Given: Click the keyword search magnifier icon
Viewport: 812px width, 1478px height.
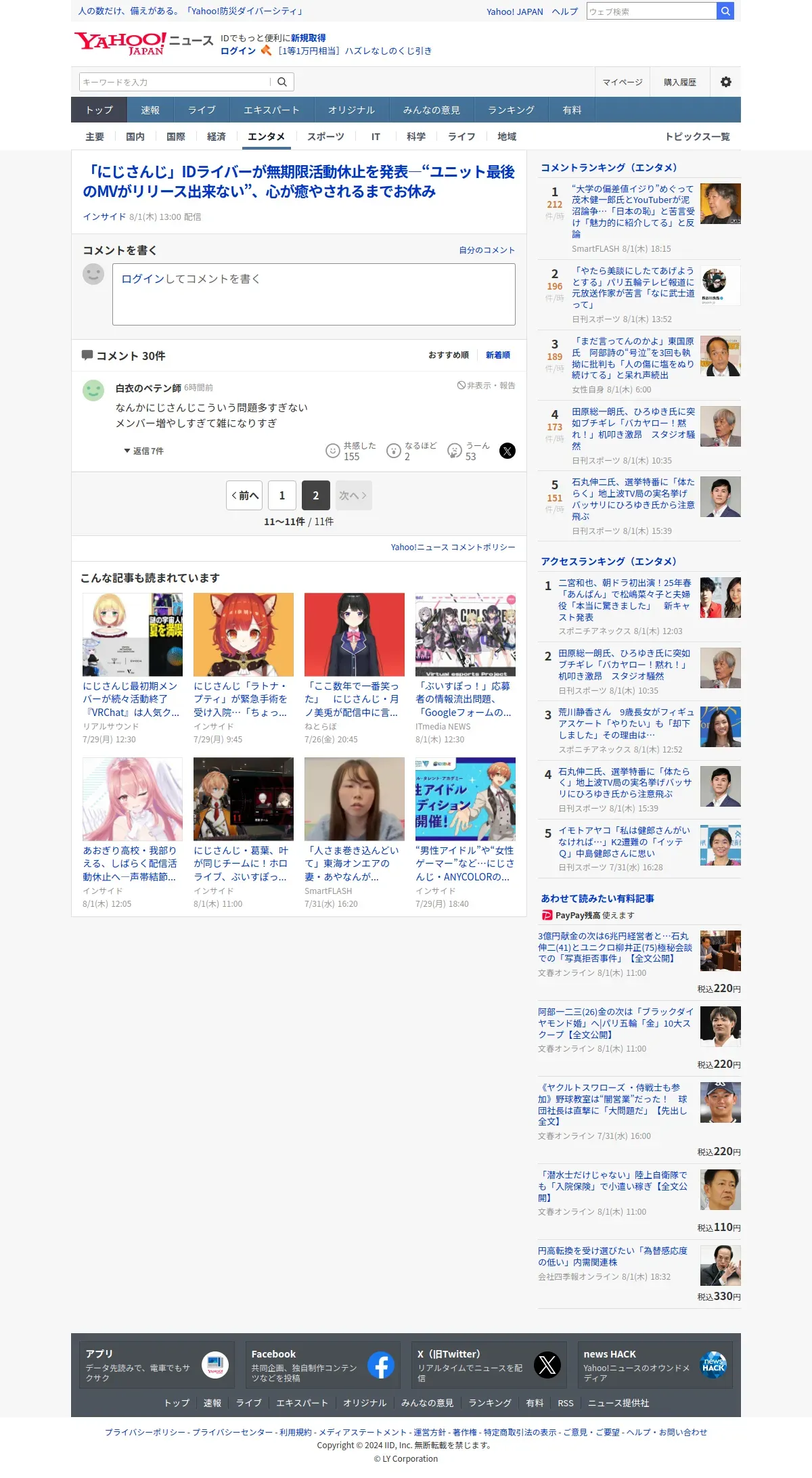Looking at the screenshot, I should pyautogui.click(x=282, y=82).
